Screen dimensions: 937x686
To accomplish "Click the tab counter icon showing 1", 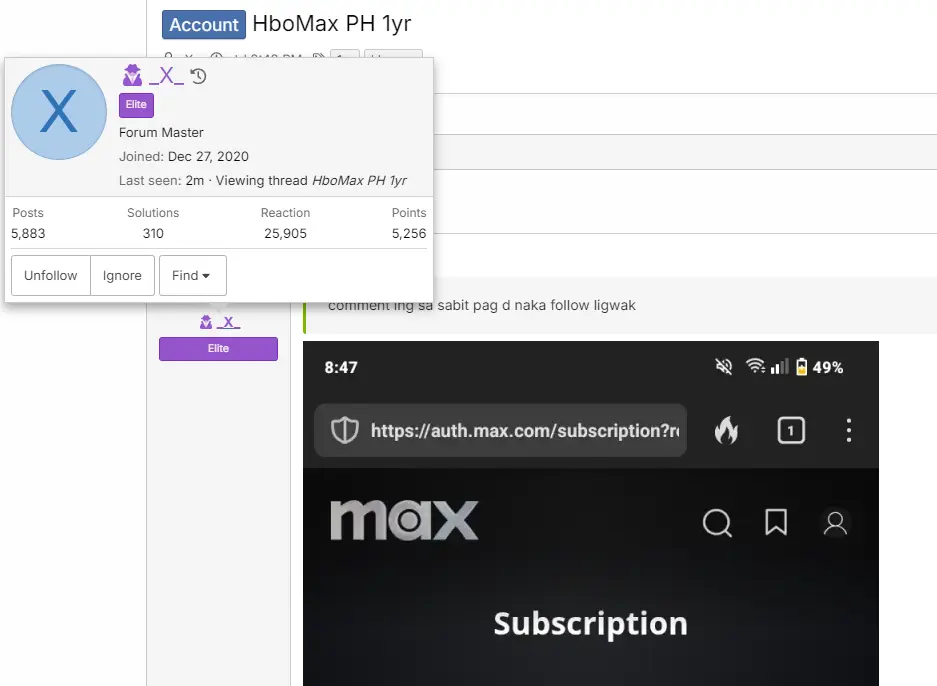I will click(791, 430).
